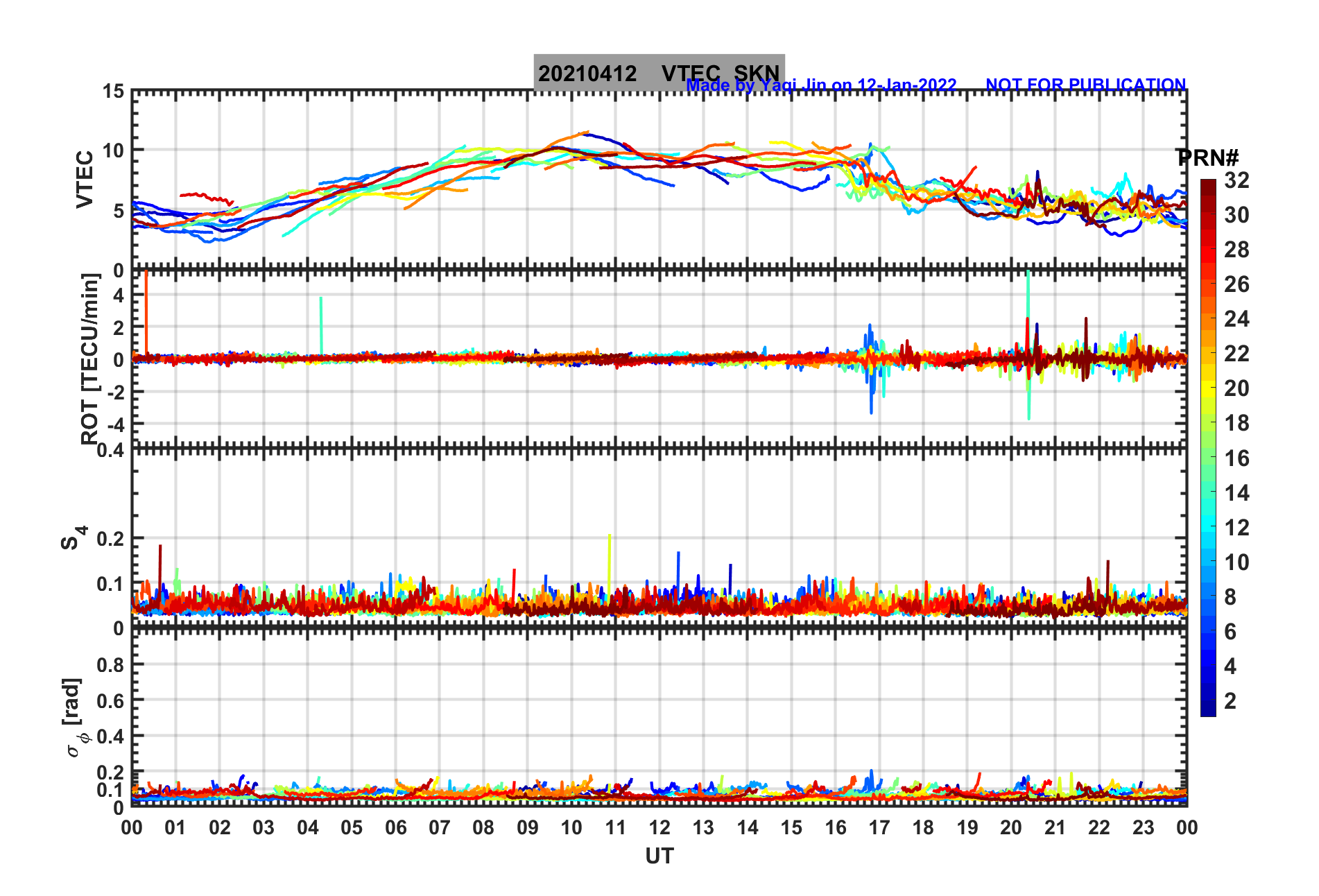Select the σφ [rad] y-axis label

point(75,718)
